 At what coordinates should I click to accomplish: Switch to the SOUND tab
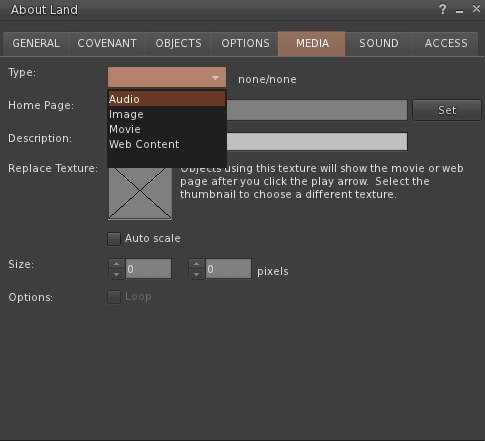(379, 43)
